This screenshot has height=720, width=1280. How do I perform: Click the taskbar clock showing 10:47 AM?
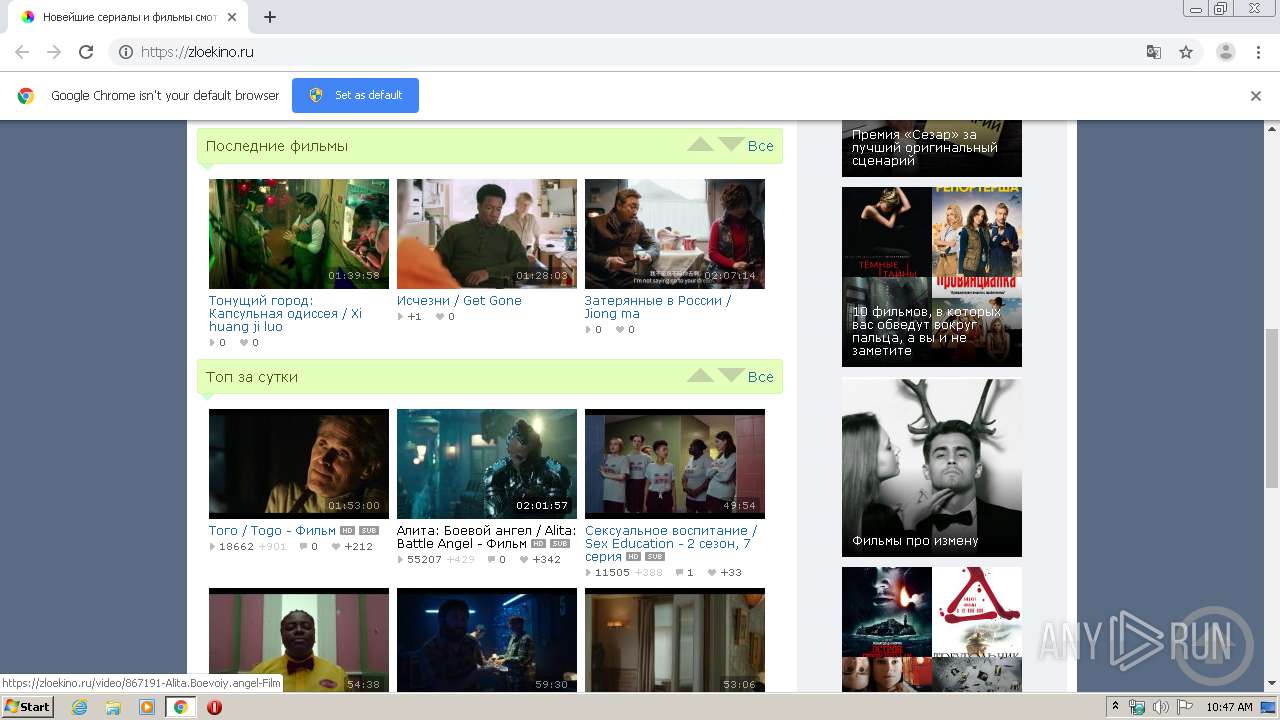(x=1229, y=707)
